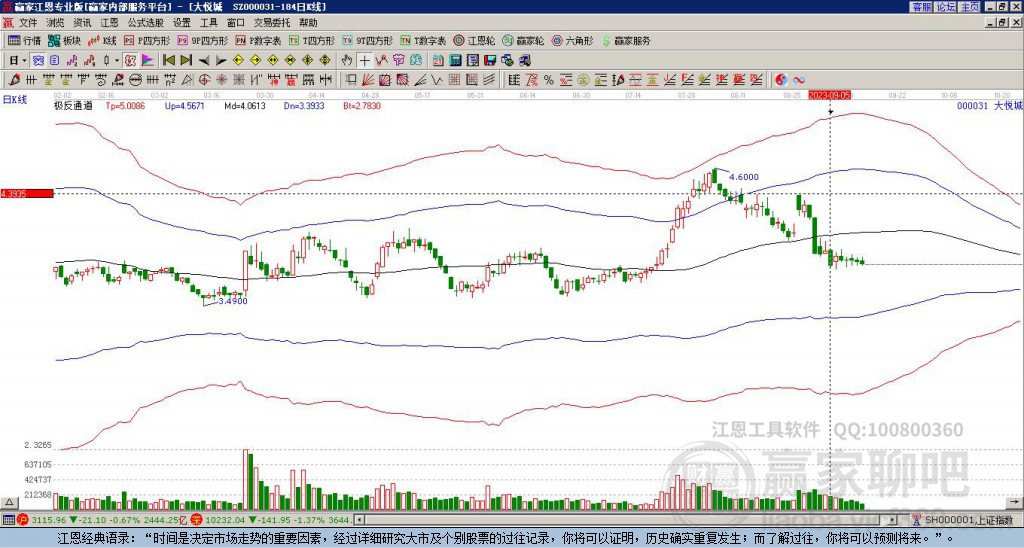Image resolution: width=1024 pixels, height=548 pixels.
Task: Open the 9P四方形 tool
Action: [202, 40]
